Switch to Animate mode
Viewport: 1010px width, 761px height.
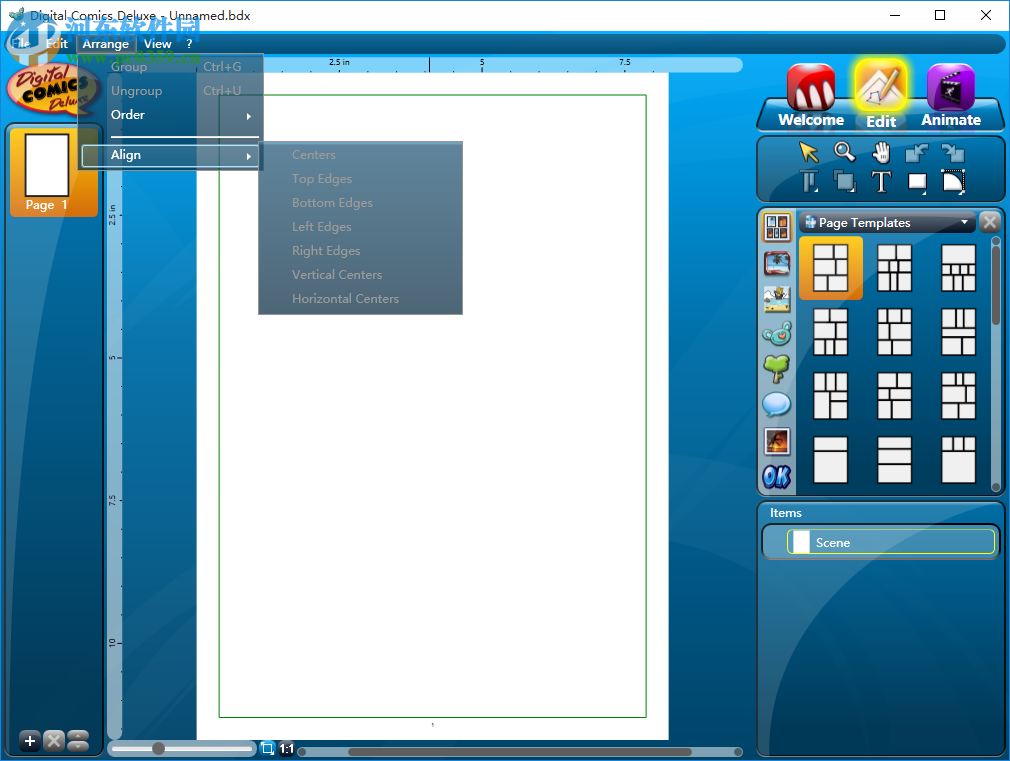tap(951, 97)
